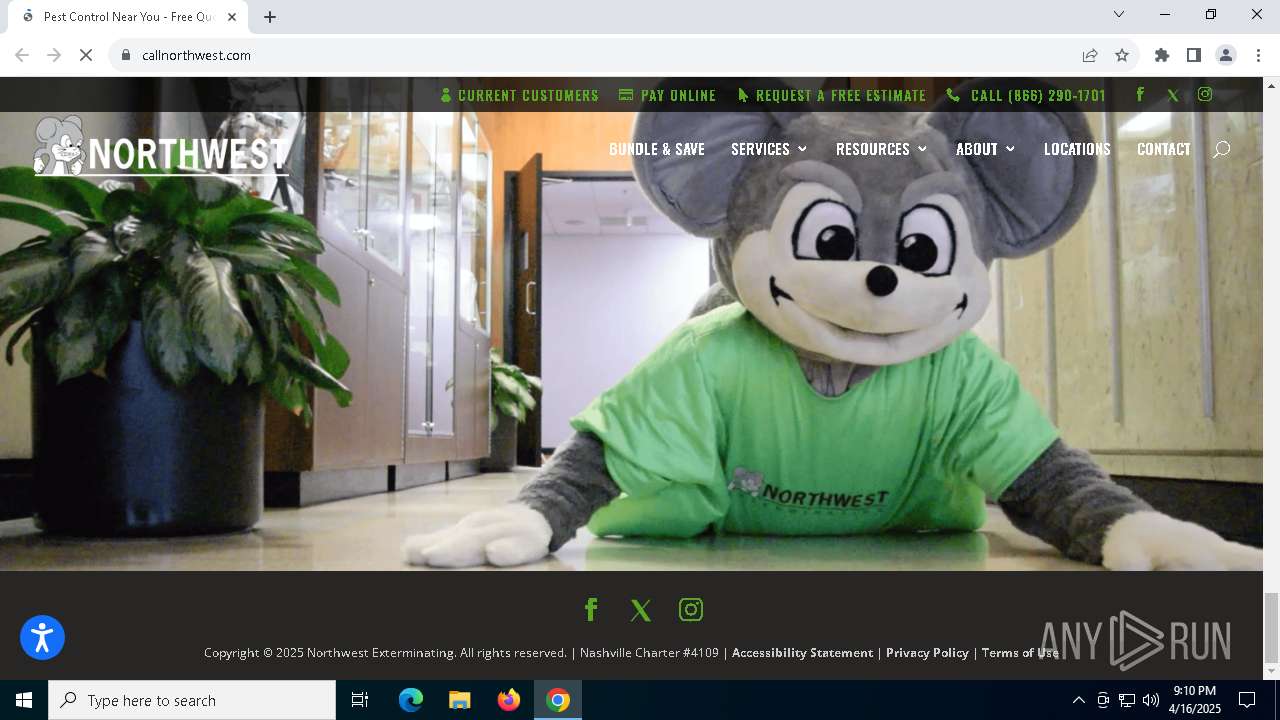Open the header X (Twitter) icon
This screenshot has width=1280, height=720.
coord(1173,95)
